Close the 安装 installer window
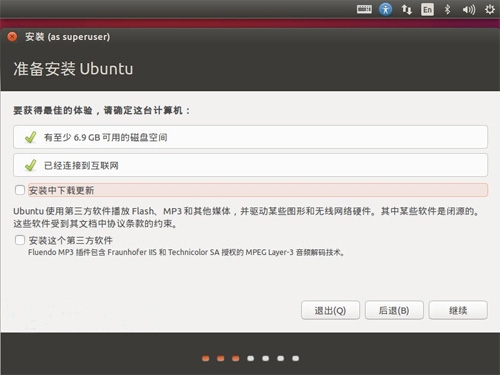The height and width of the screenshot is (375, 500). (12, 36)
